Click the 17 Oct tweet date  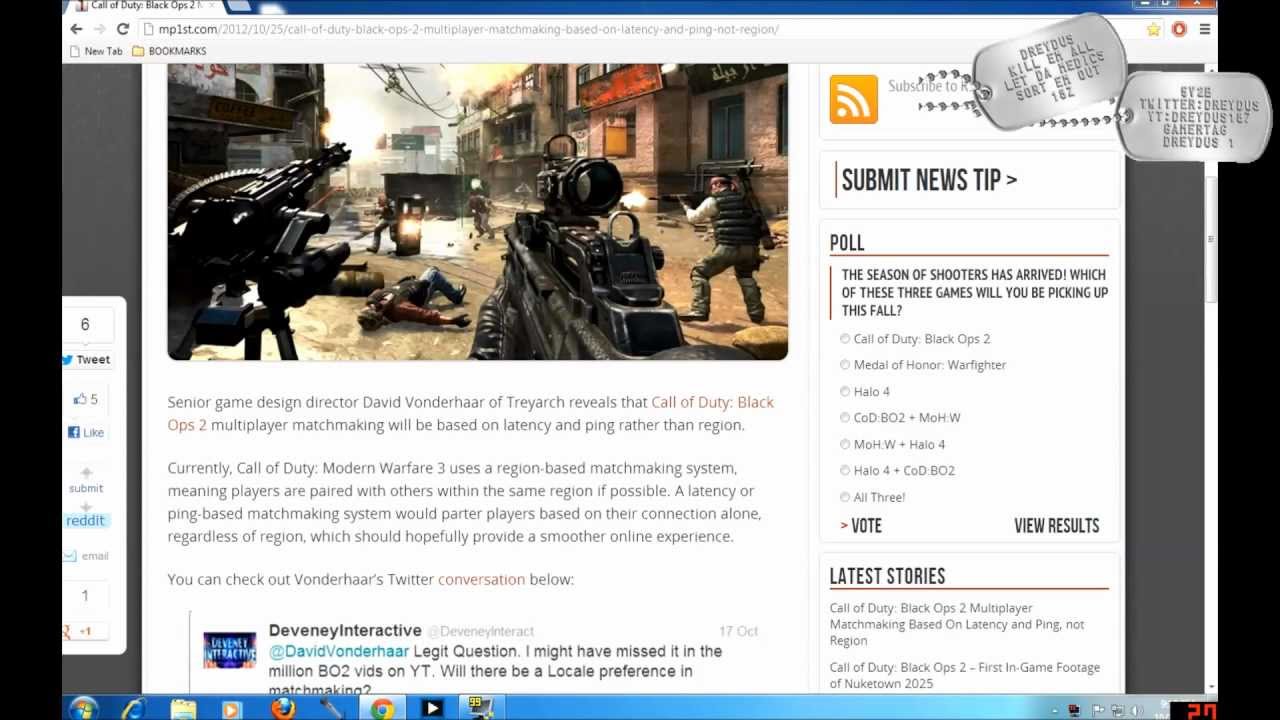tap(738, 631)
